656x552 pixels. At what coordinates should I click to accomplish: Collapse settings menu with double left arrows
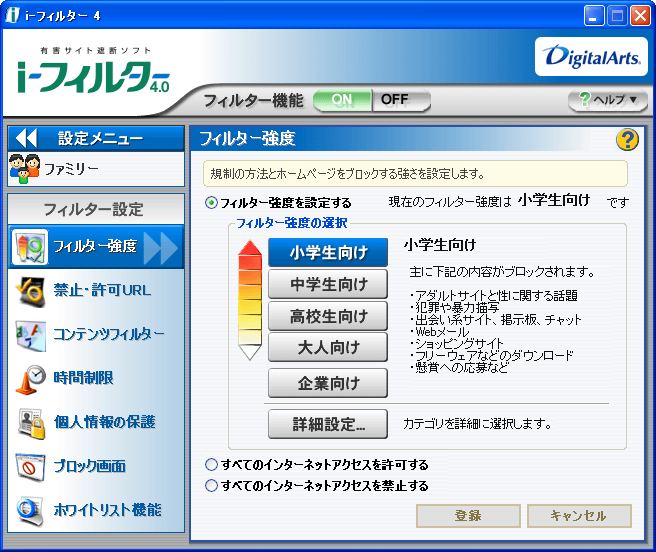click(26, 139)
